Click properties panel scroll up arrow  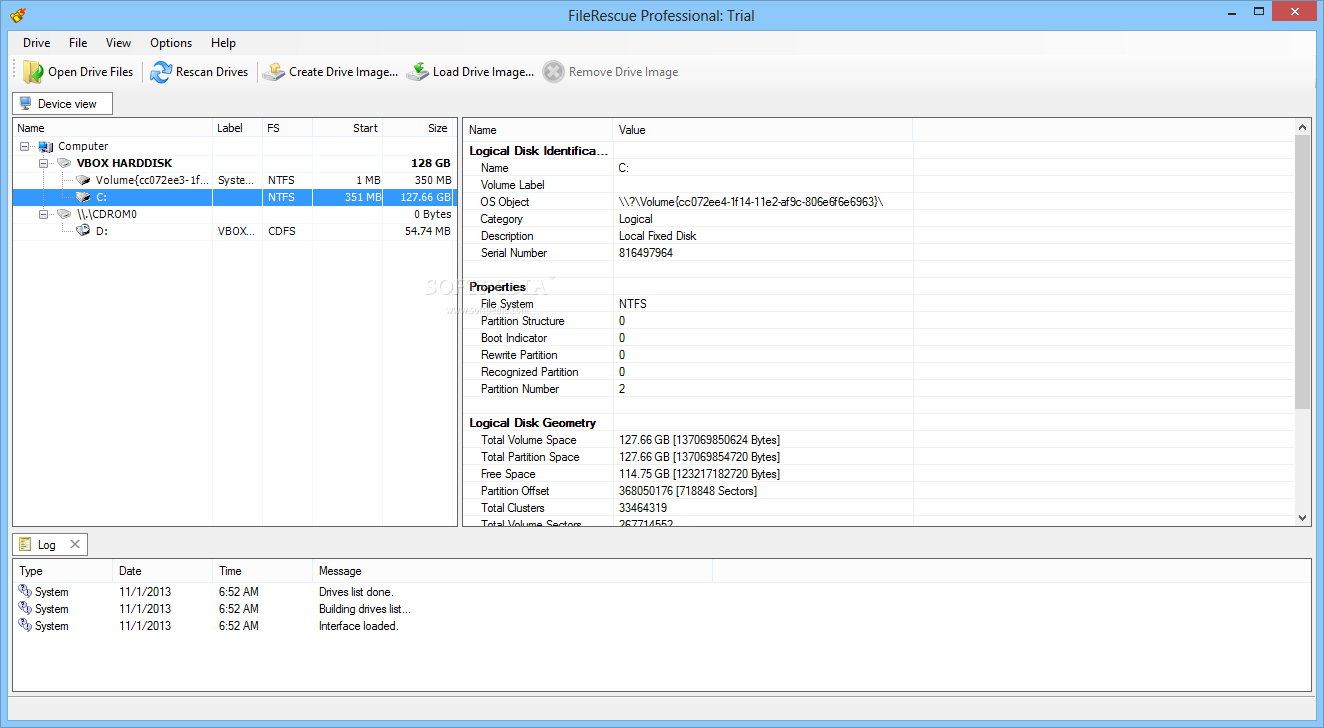[x=1303, y=127]
